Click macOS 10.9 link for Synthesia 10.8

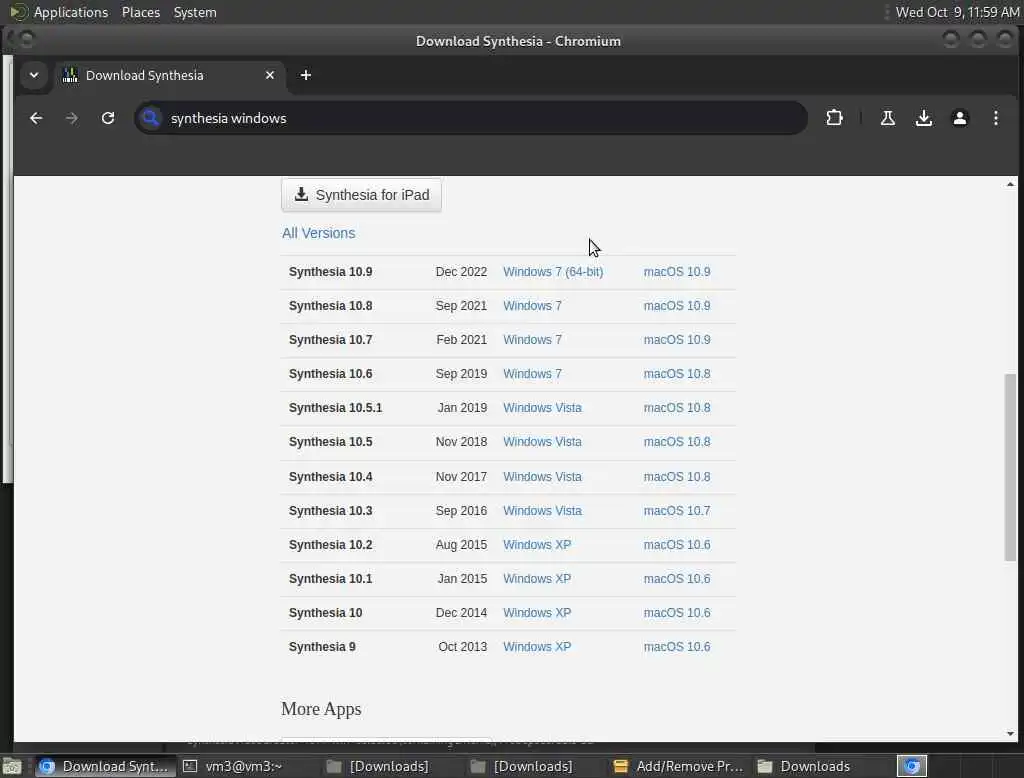pyautogui.click(x=677, y=306)
